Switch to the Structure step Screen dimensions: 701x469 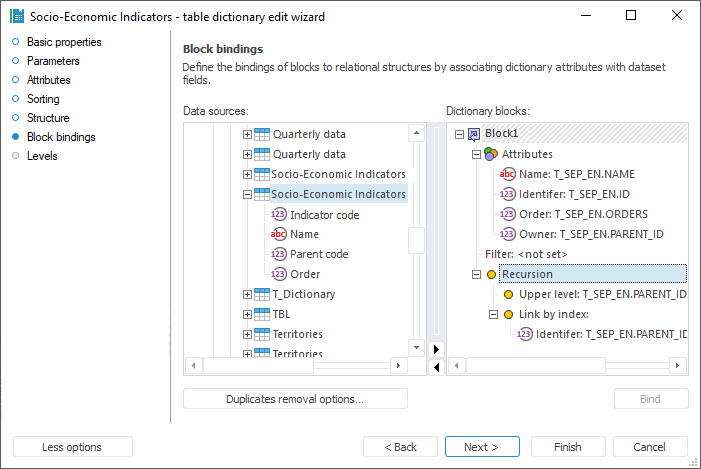click(48, 118)
